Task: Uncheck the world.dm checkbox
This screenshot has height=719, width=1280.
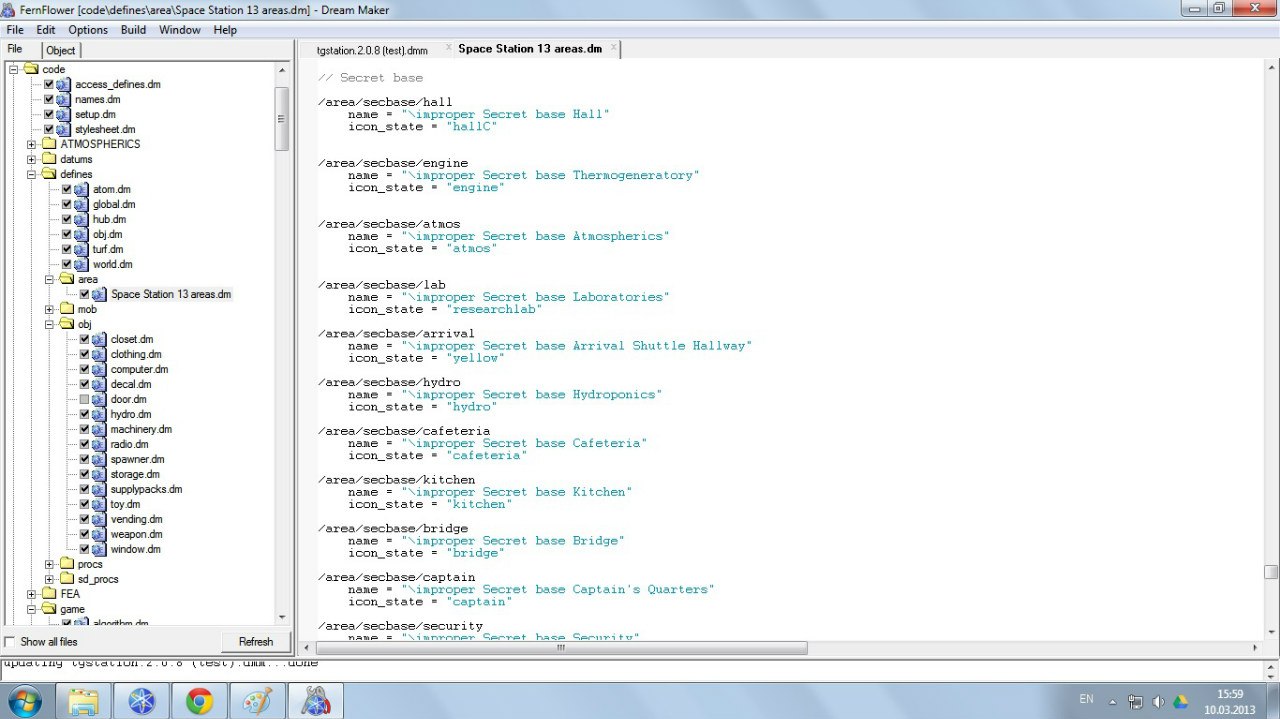Action: coord(67,264)
